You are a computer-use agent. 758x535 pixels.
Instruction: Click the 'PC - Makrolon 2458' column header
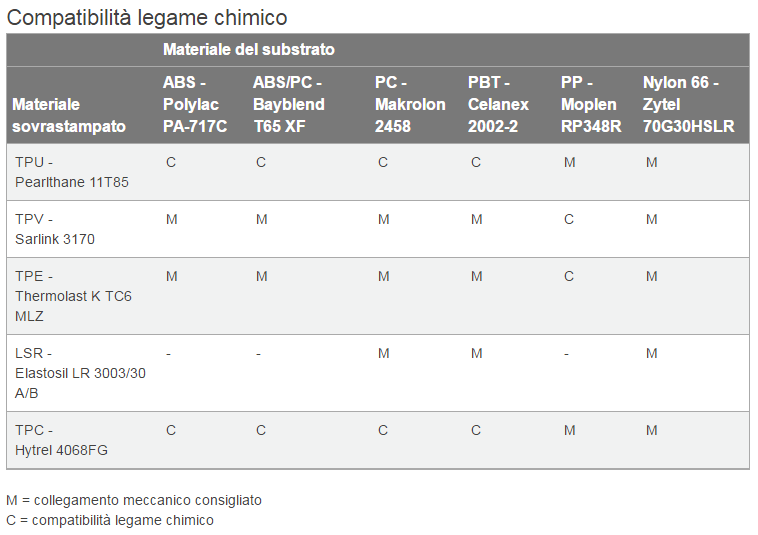410,105
